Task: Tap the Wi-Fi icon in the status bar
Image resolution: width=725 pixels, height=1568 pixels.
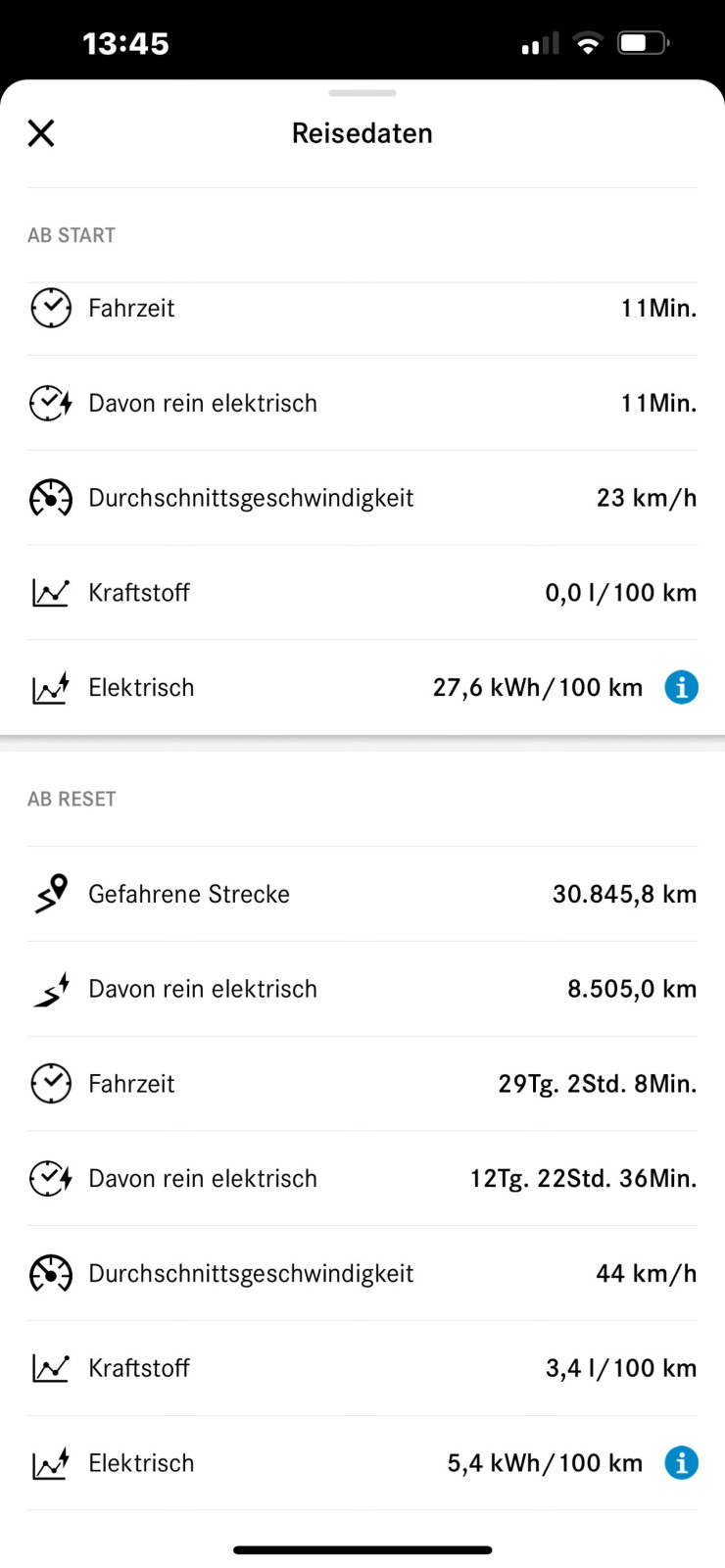Action: [587, 42]
